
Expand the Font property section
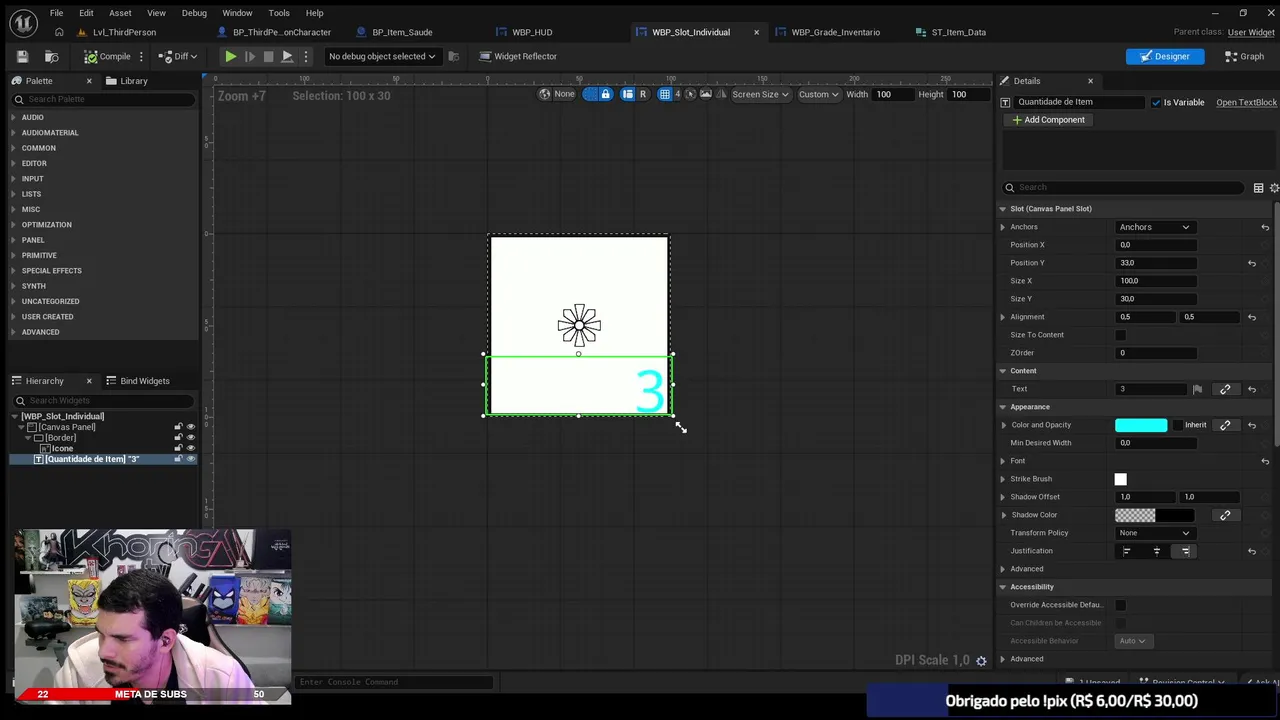(1003, 461)
